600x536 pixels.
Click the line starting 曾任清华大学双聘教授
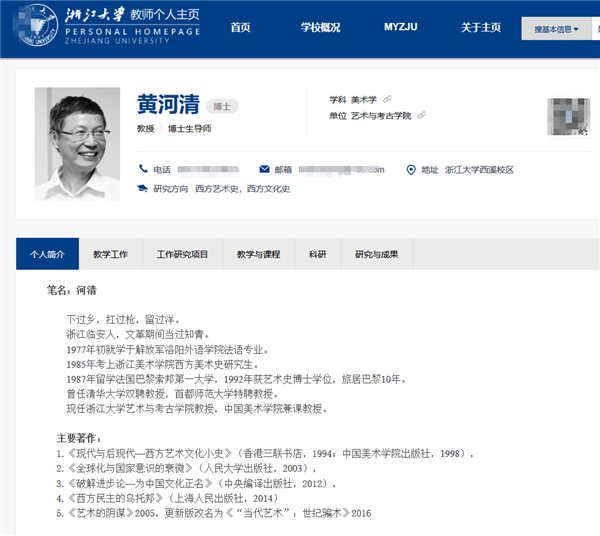click(x=173, y=394)
